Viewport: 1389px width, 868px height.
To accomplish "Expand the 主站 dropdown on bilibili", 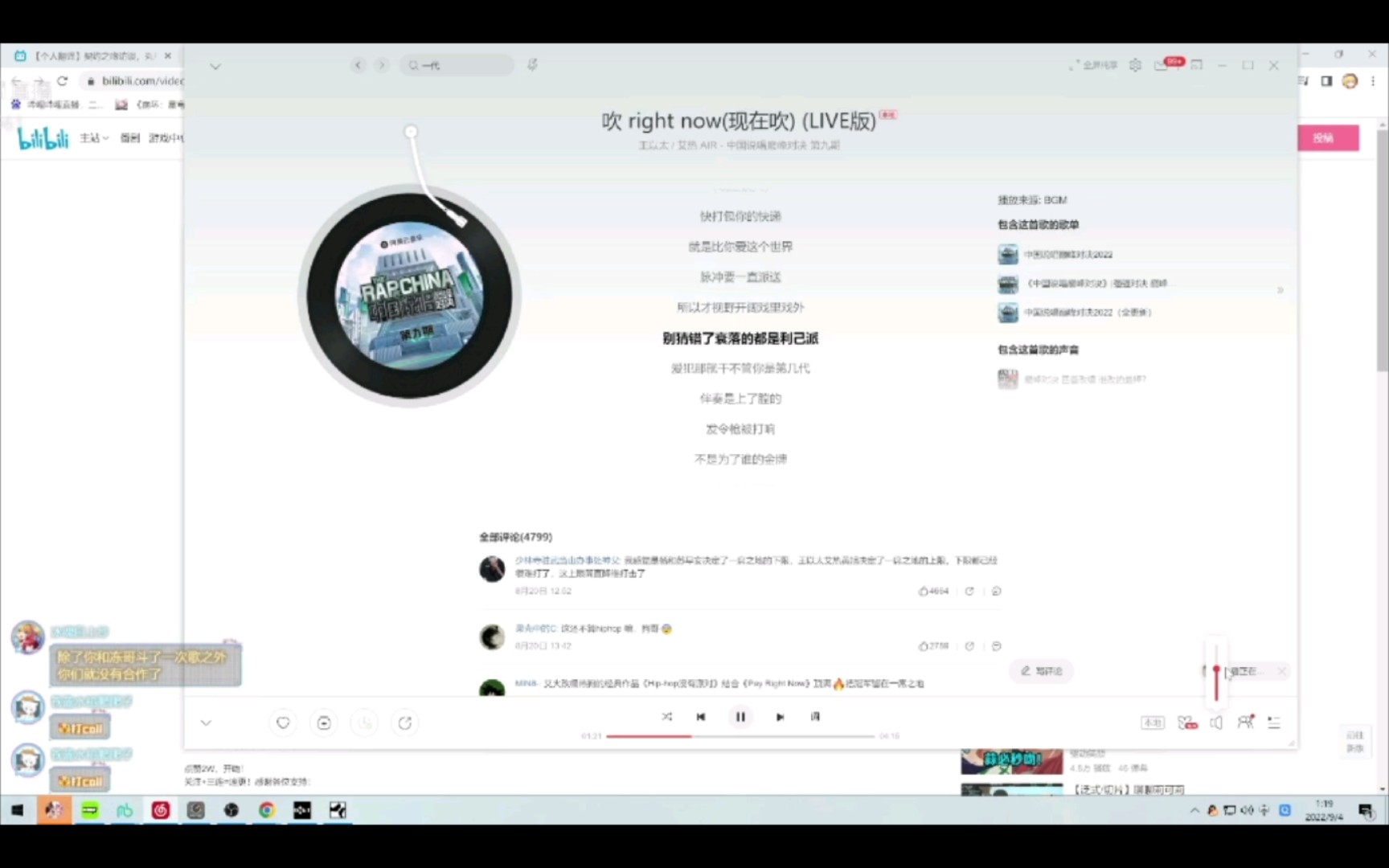I will [94, 138].
